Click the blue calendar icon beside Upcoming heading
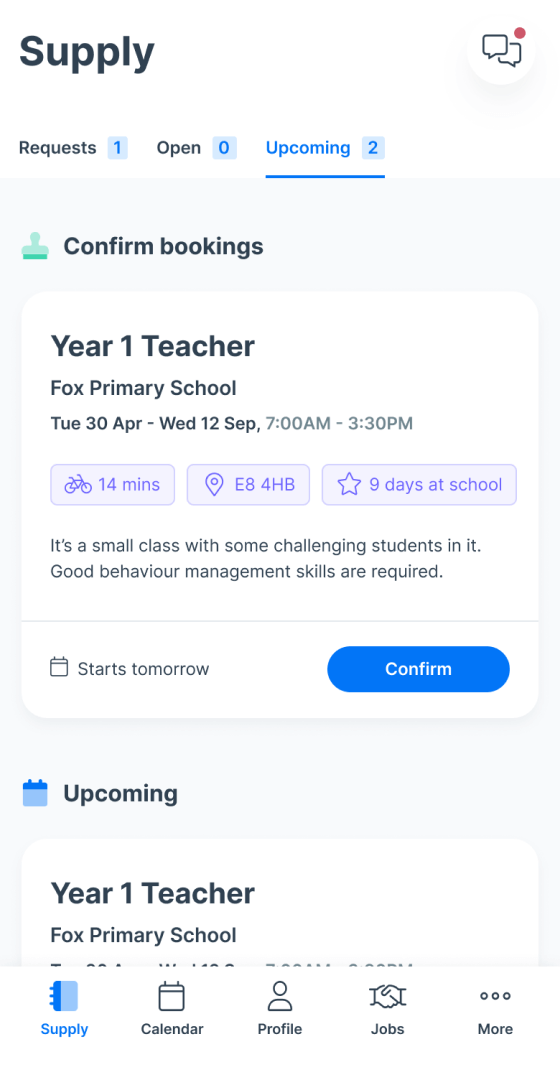The width and height of the screenshot is (560, 1080). pyautogui.click(x=35, y=793)
